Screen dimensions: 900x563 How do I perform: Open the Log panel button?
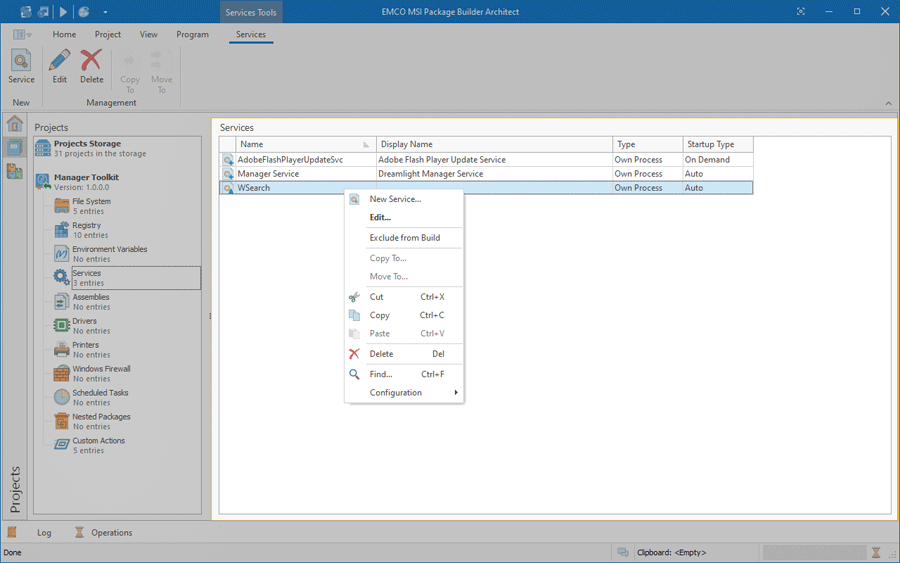(44, 533)
